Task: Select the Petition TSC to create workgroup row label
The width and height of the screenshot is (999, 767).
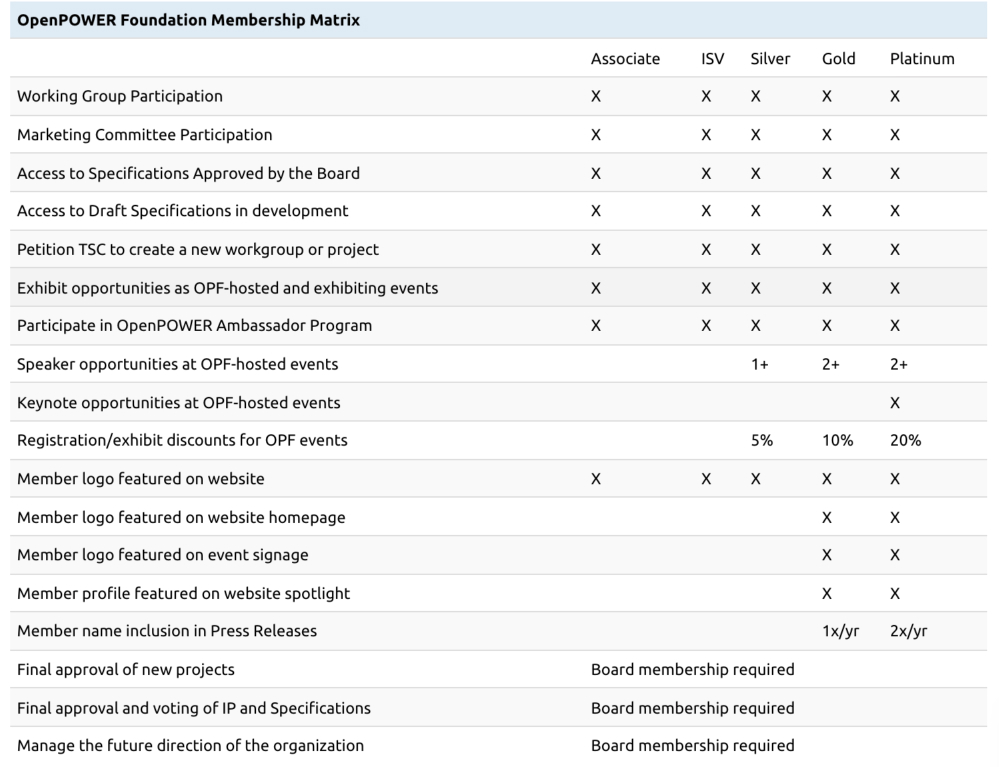Action: (x=198, y=249)
